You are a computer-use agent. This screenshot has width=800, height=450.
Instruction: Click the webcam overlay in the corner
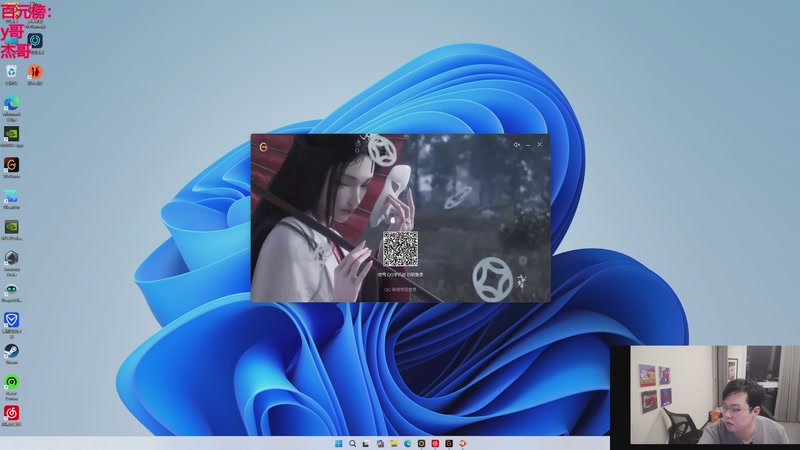coord(705,398)
